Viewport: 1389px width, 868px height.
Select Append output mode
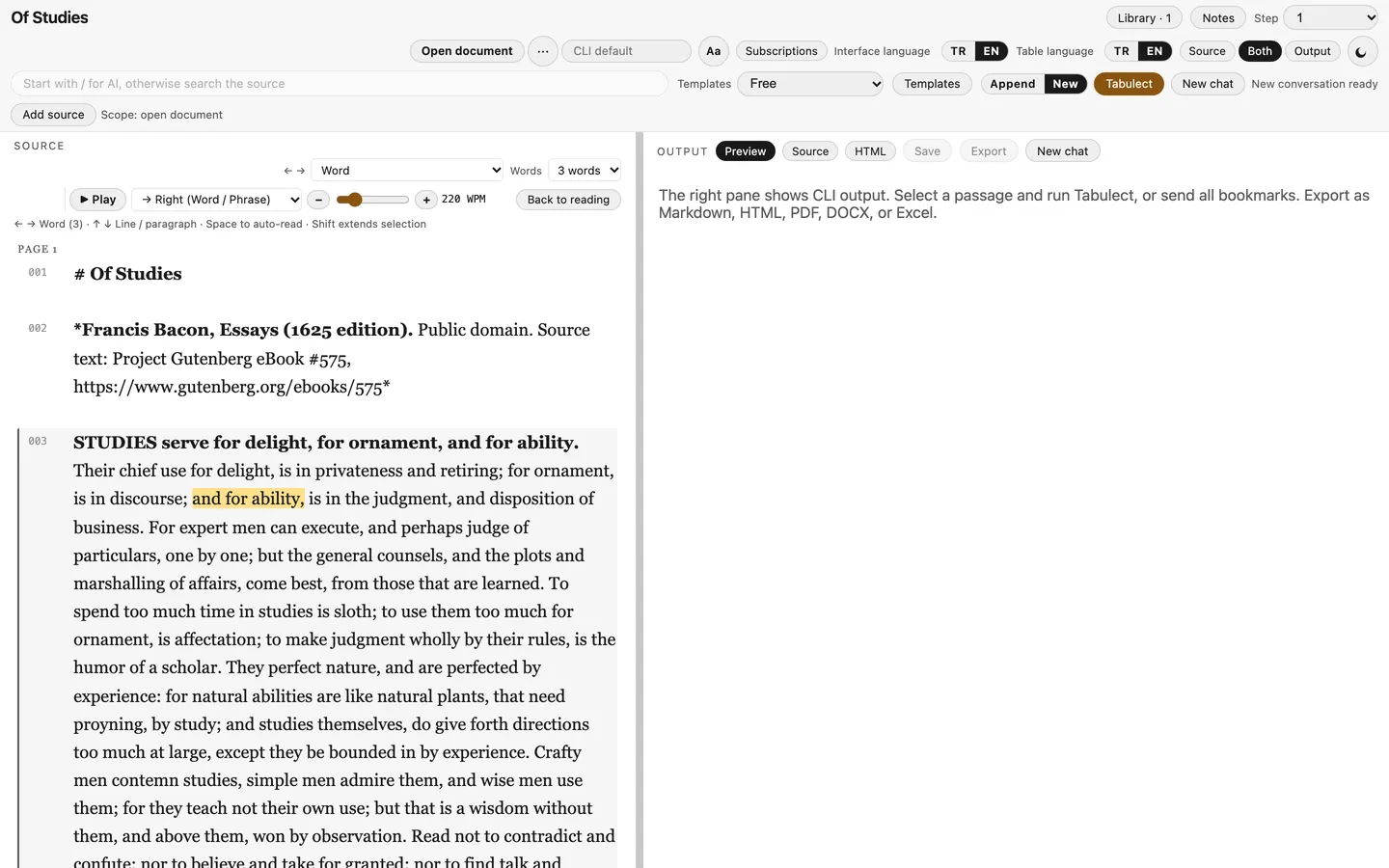coord(1013,84)
